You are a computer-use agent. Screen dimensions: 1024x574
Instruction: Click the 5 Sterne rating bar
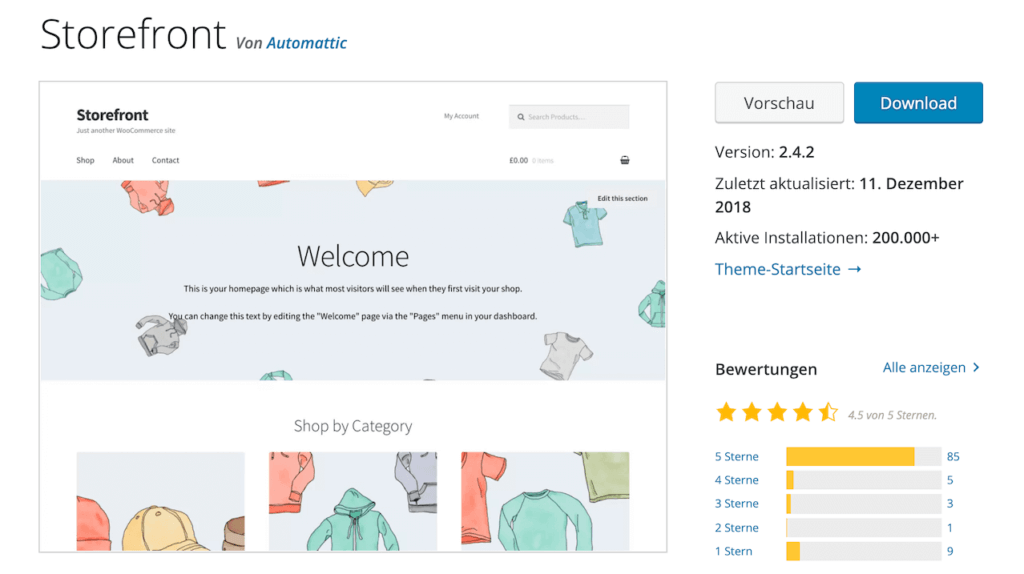pyautogui.click(x=863, y=456)
